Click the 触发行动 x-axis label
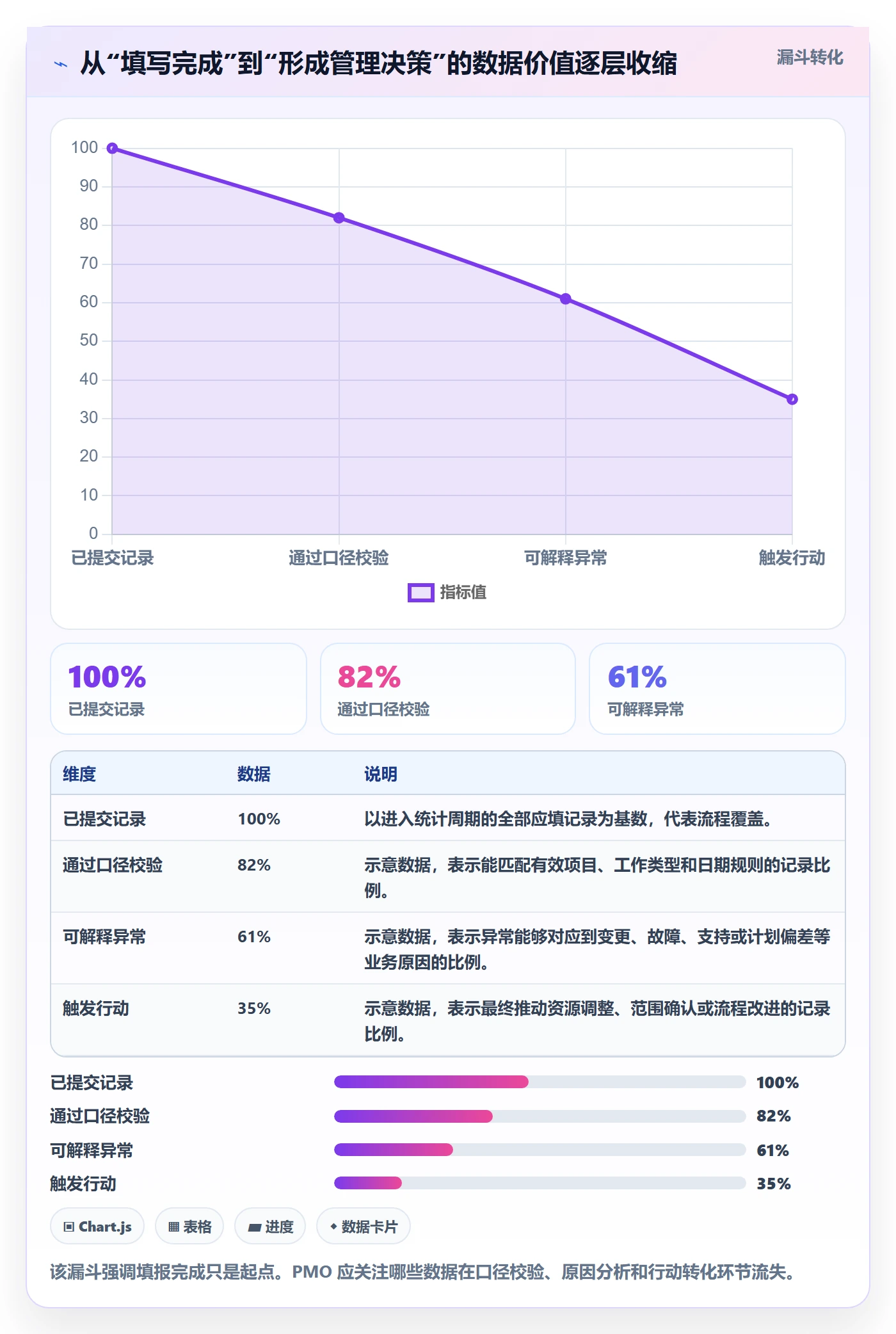Image resolution: width=896 pixels, height=1334 pixels. click(x=792, y=558)
